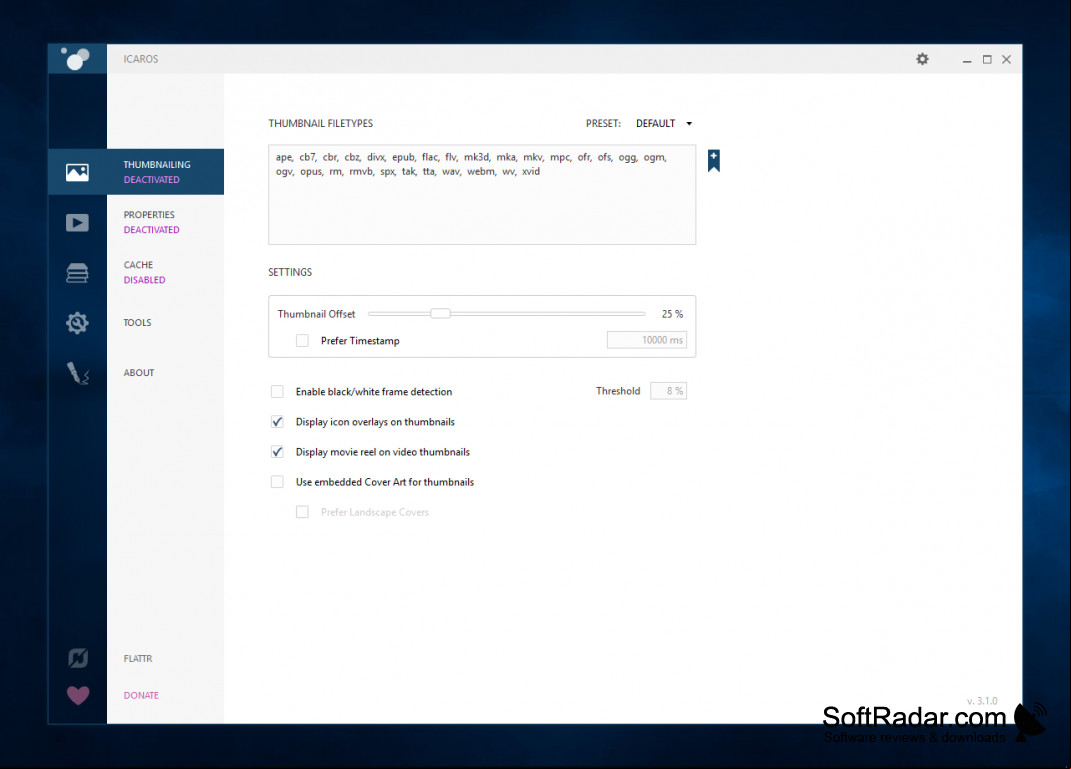This screenshot has height=769, width=1071.
Task: Select the About pen icon in sidebar
Action: [77, 373]
